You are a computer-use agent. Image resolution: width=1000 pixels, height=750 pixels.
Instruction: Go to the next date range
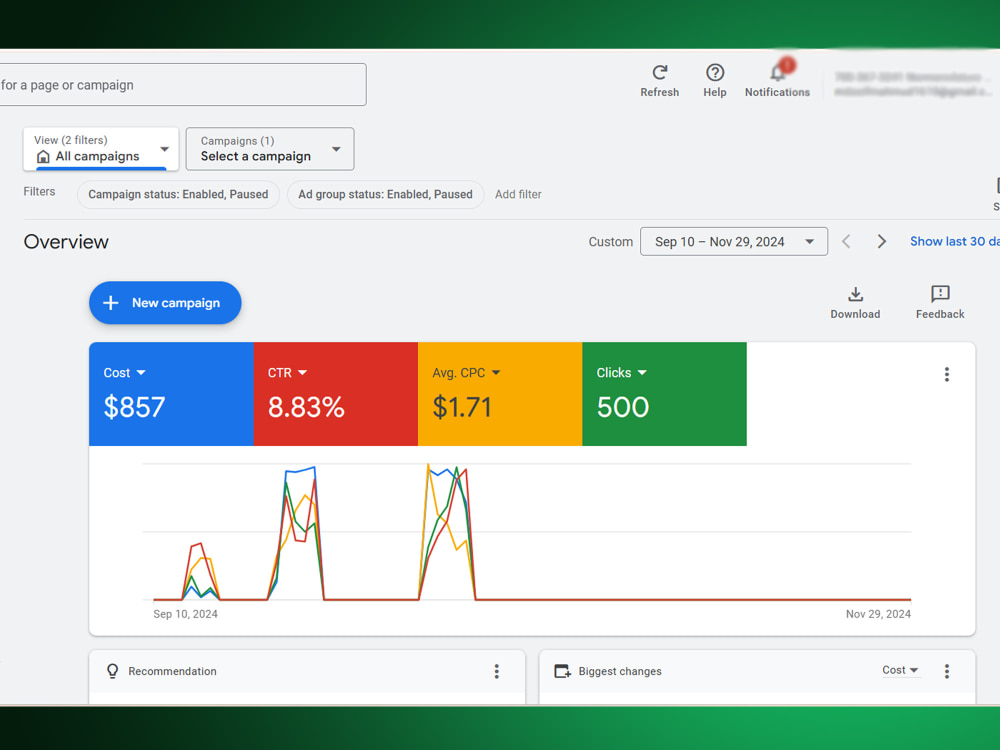click(881, 242)
